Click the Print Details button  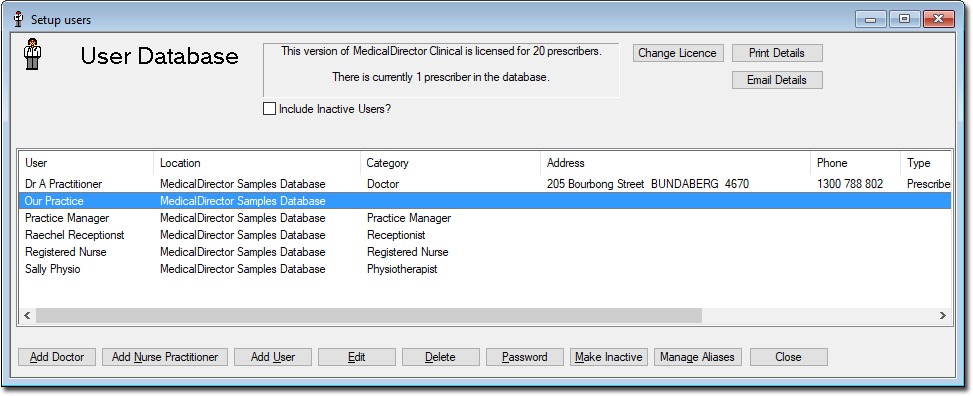click(777, 53)
